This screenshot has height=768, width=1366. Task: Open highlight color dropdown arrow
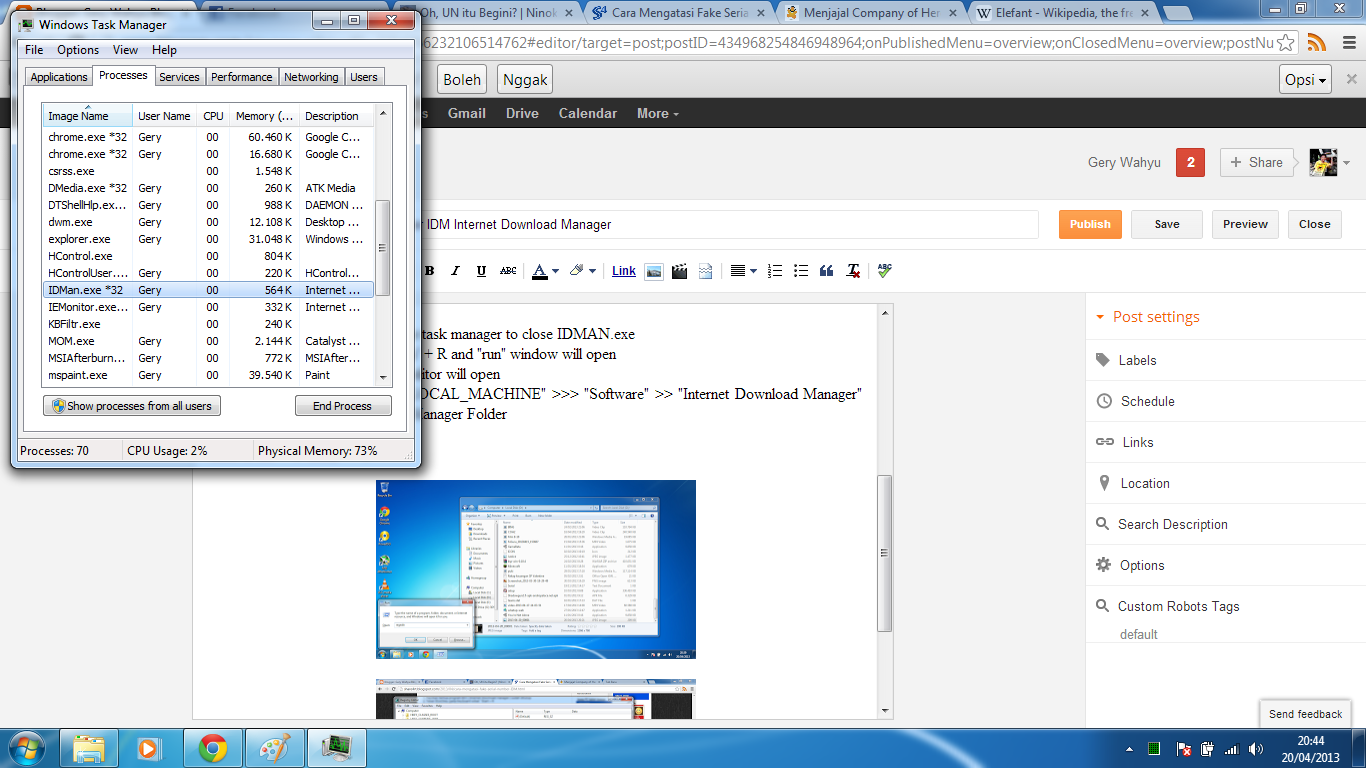coord(592,271)
